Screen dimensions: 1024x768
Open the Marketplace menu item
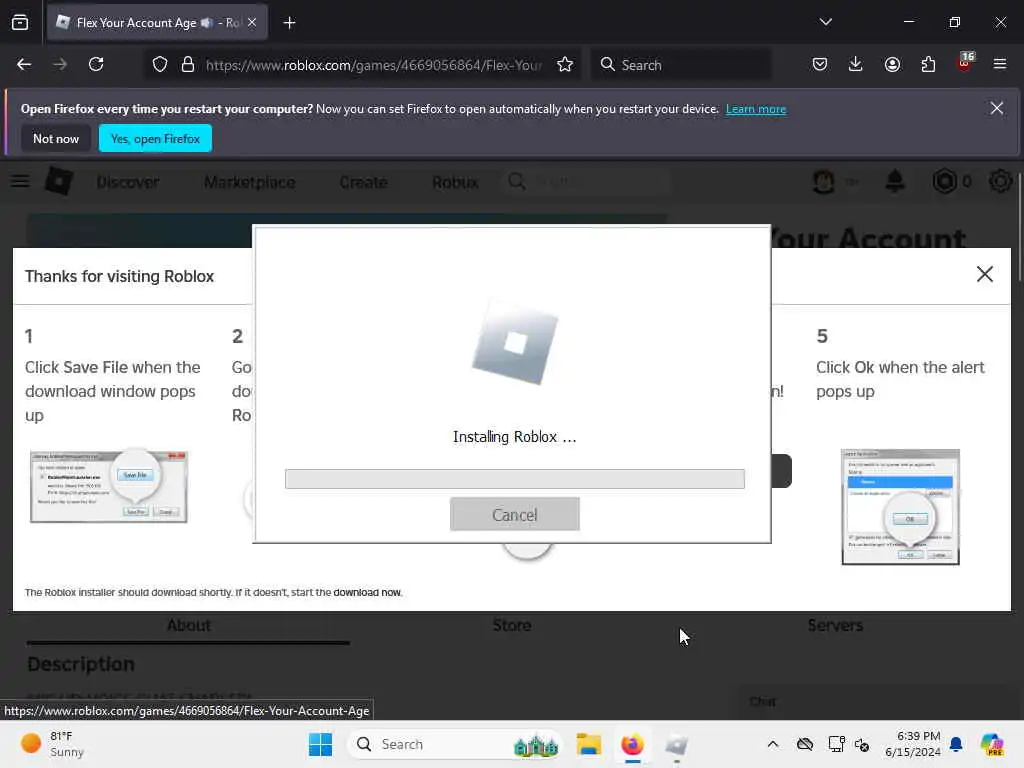(249, 182)
